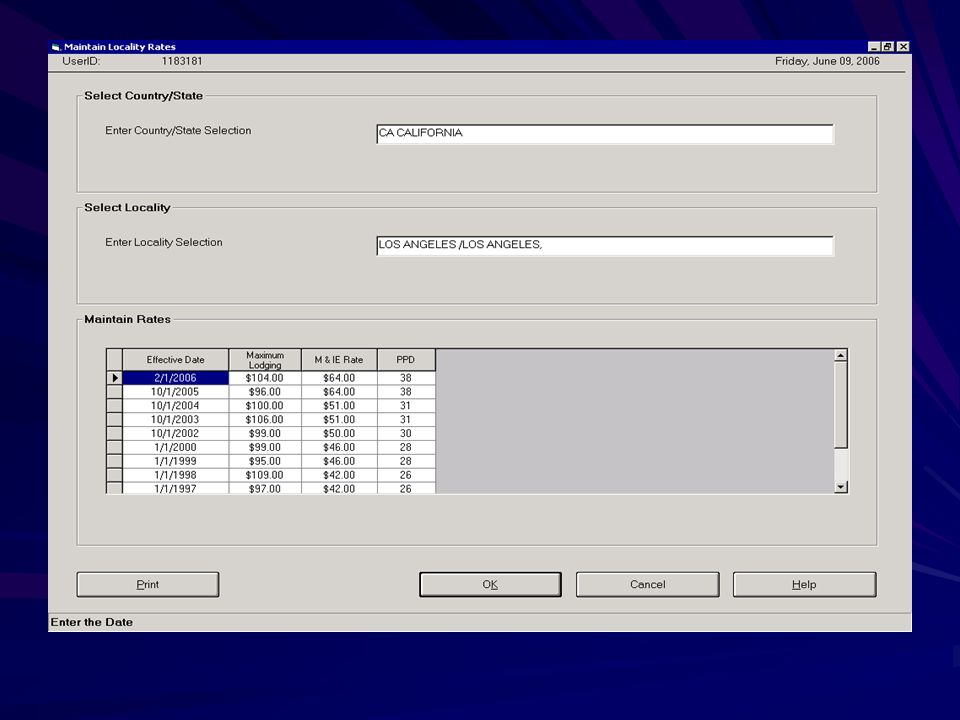Click the PPD value 31 for 10/1/2004
The height and width of the screenshot is (720, 960).
(x=406, y=406)
